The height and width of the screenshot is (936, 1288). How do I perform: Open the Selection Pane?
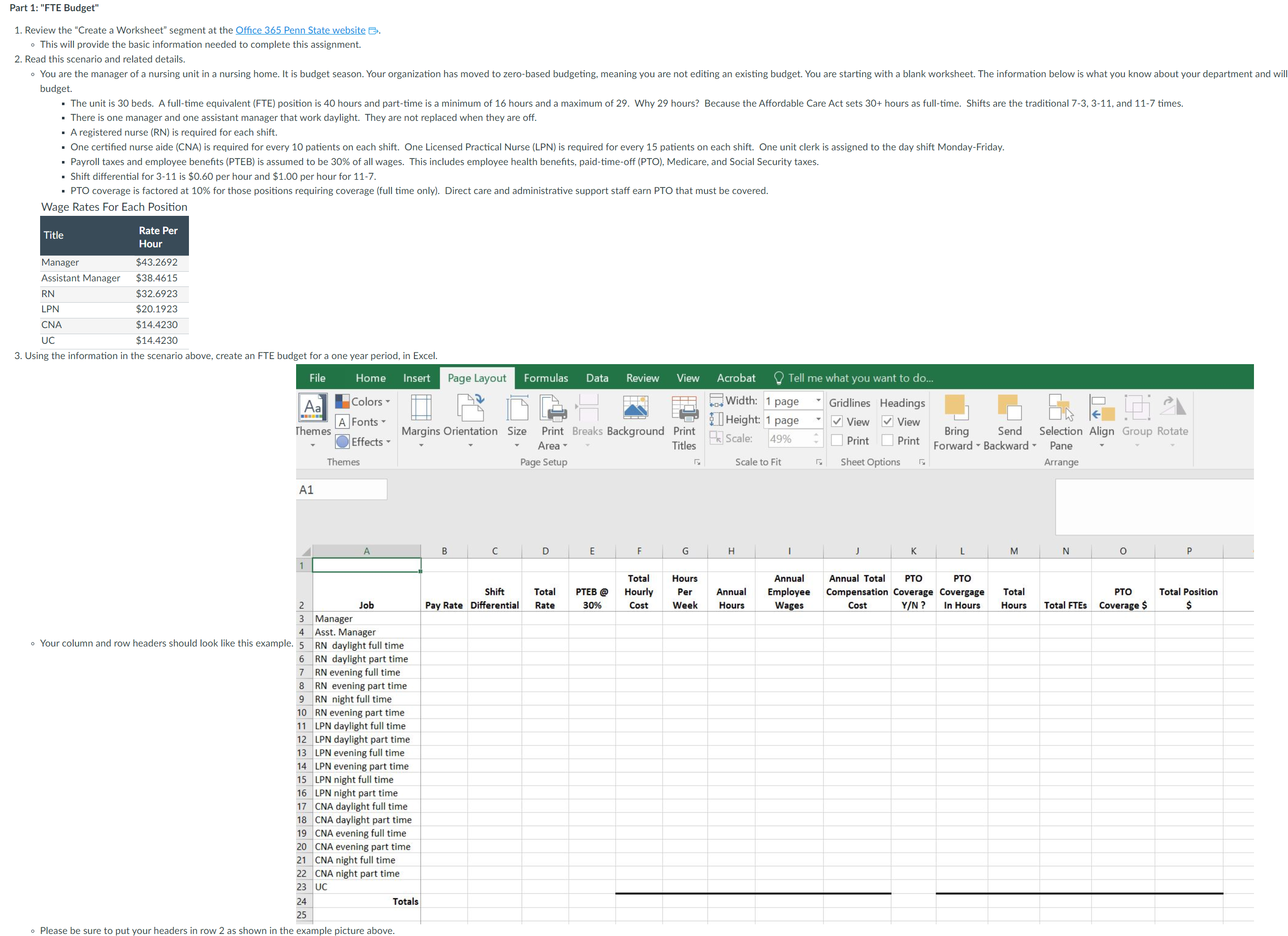[1060, 422]
